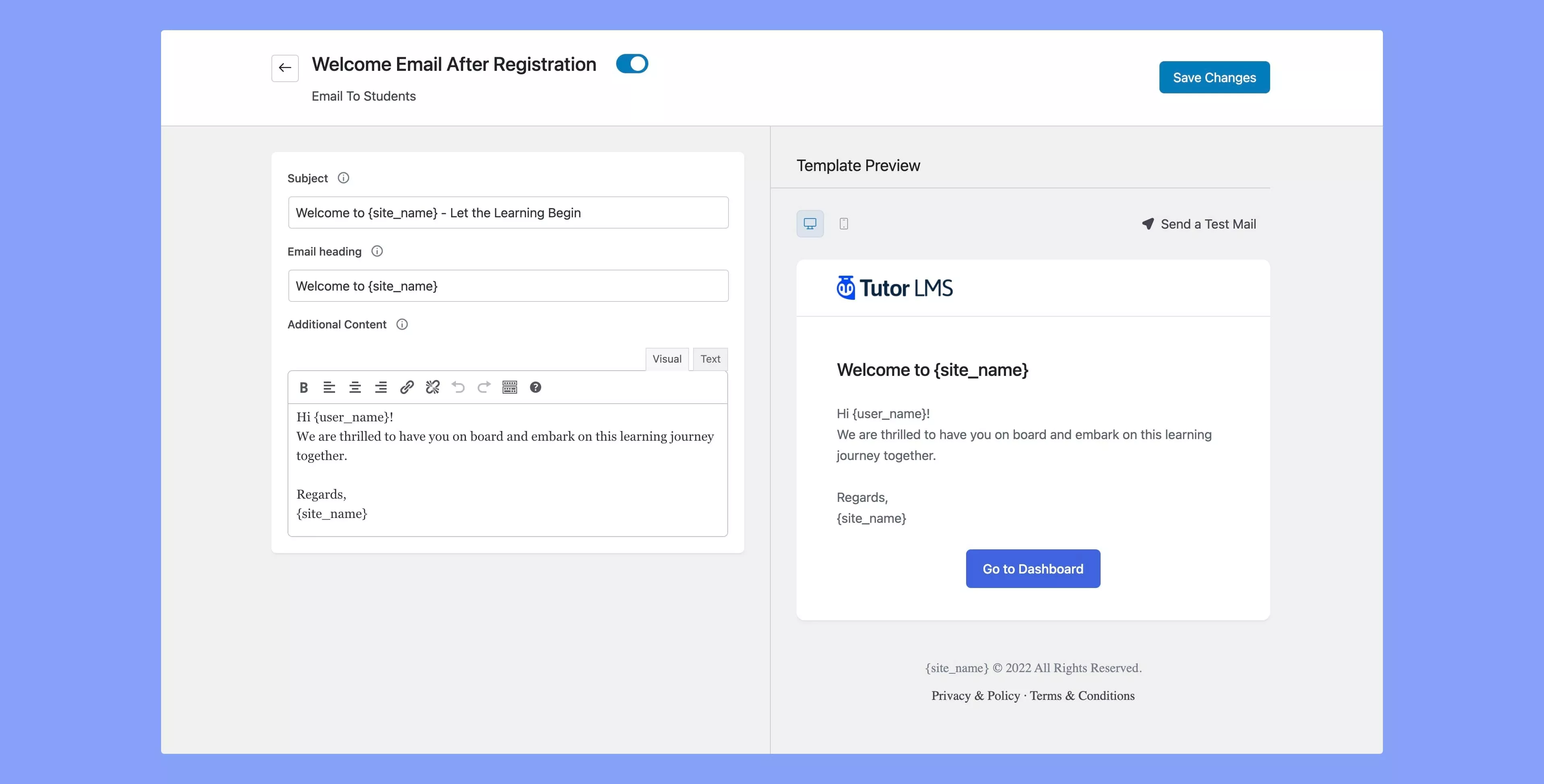Screen dimensions: 1544x784
Task: Switch to the Visual editing tab
Action: pyautogui.click(x=667, y=359)
